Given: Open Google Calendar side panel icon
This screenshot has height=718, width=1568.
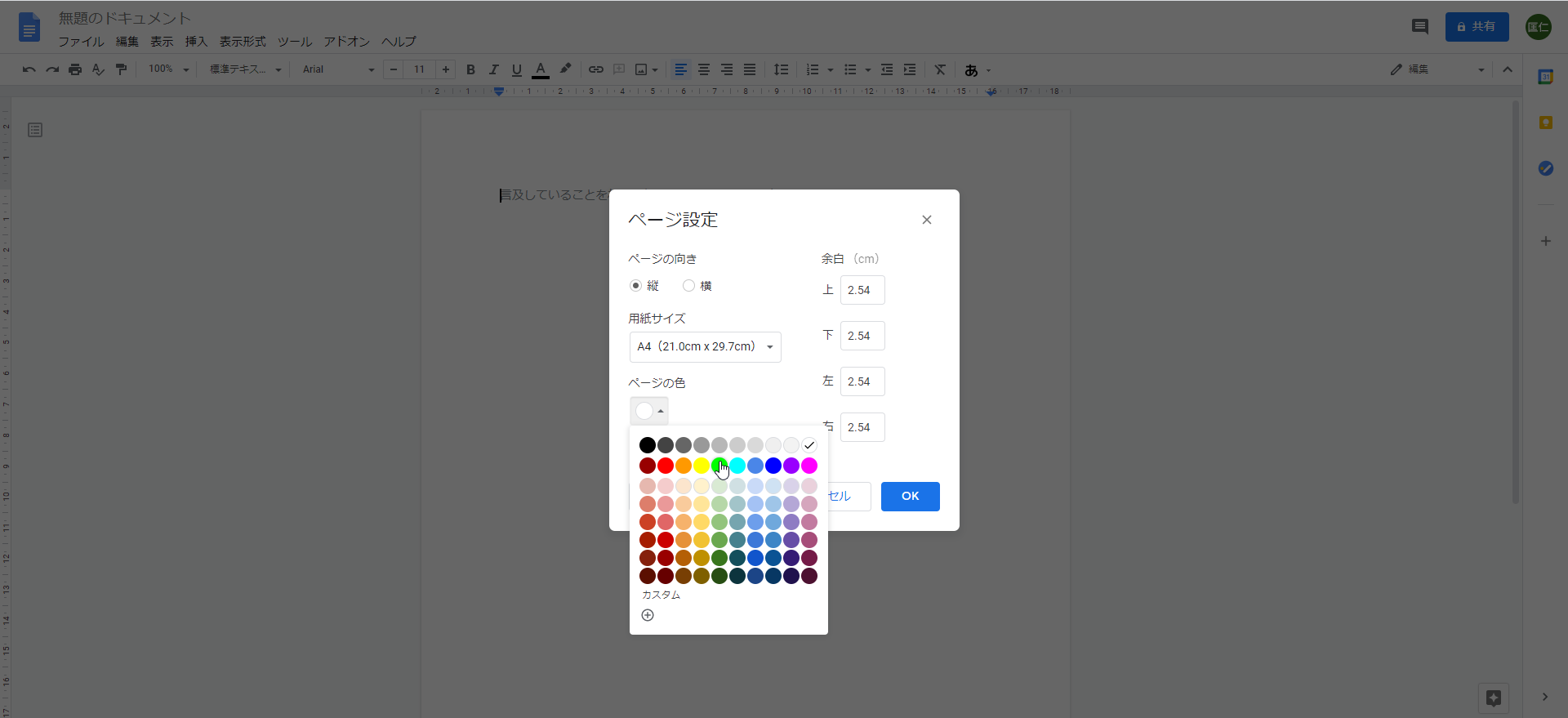Looking at the screenshot, I should [1545, 77].
